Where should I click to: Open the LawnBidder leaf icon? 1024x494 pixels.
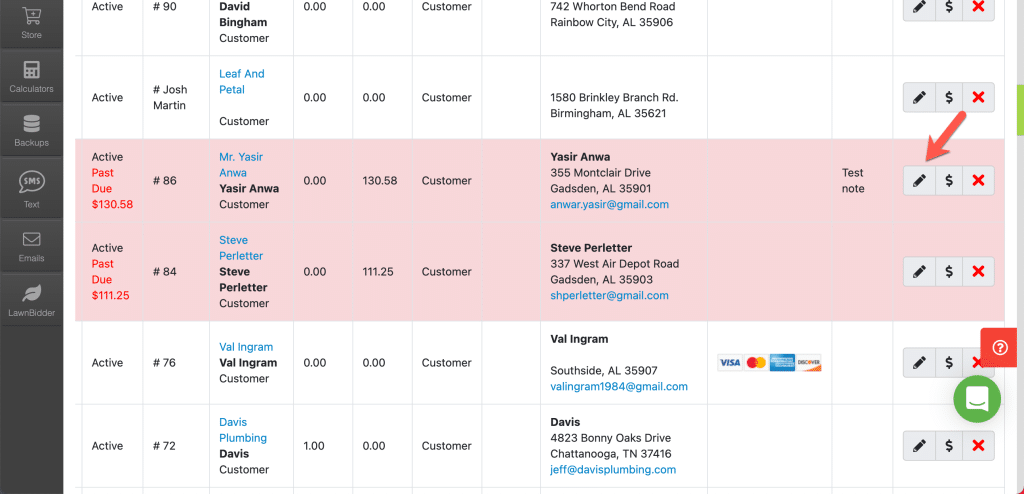click(31, 299)
